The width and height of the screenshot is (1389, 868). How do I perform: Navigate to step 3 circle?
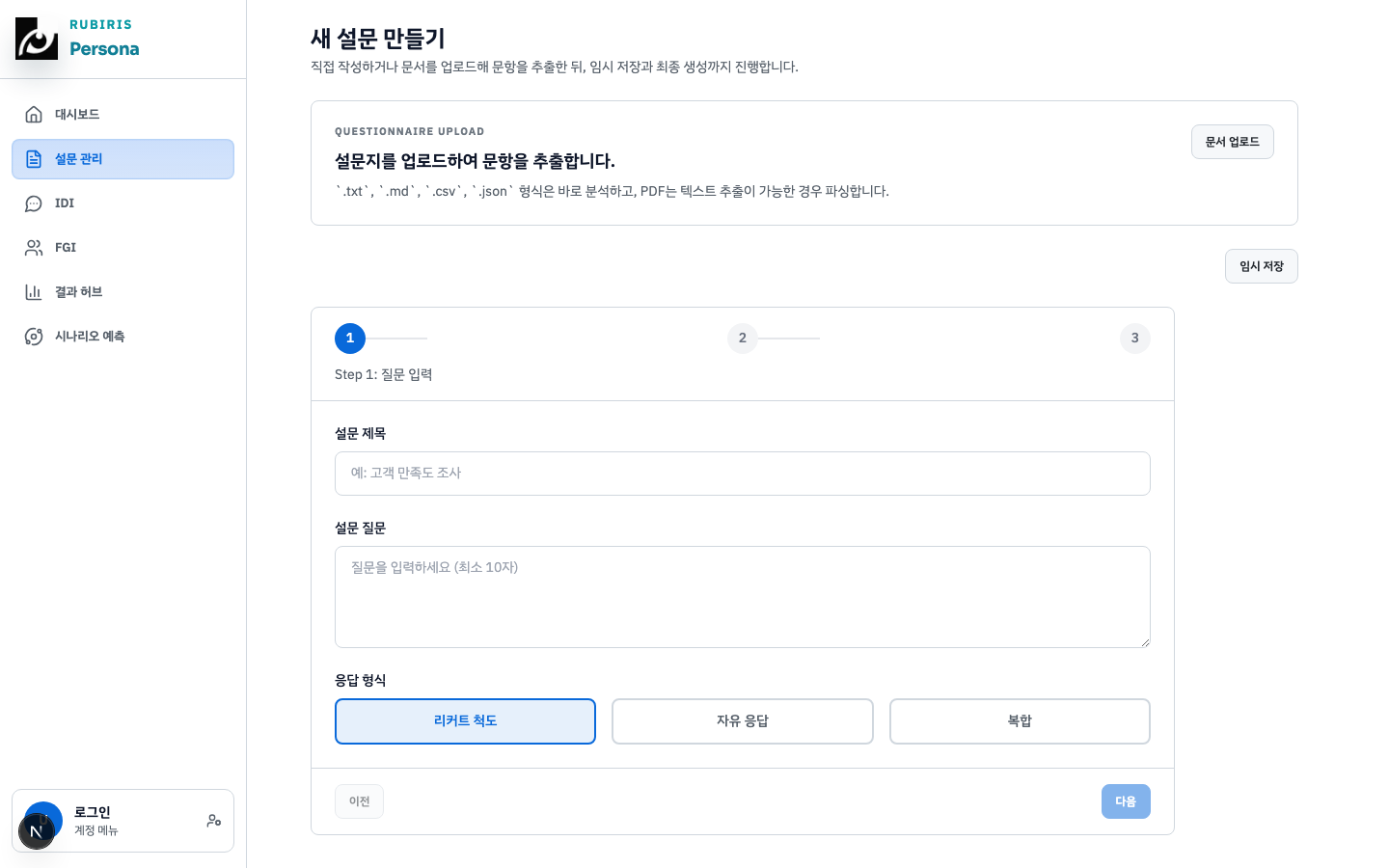click(1134, 339)
